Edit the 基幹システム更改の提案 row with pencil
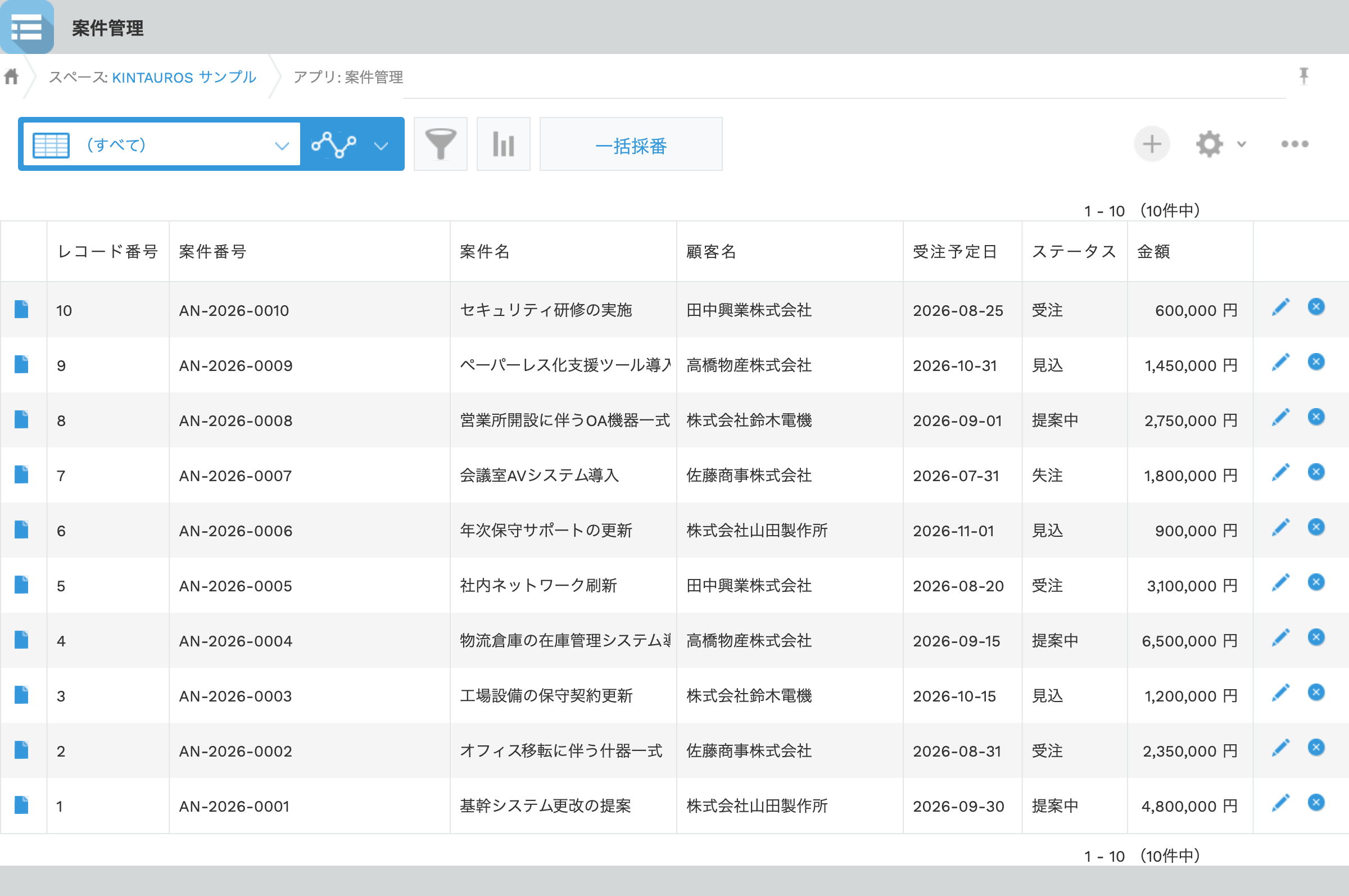The image size is (1349, 896). tap(1280, 803)
